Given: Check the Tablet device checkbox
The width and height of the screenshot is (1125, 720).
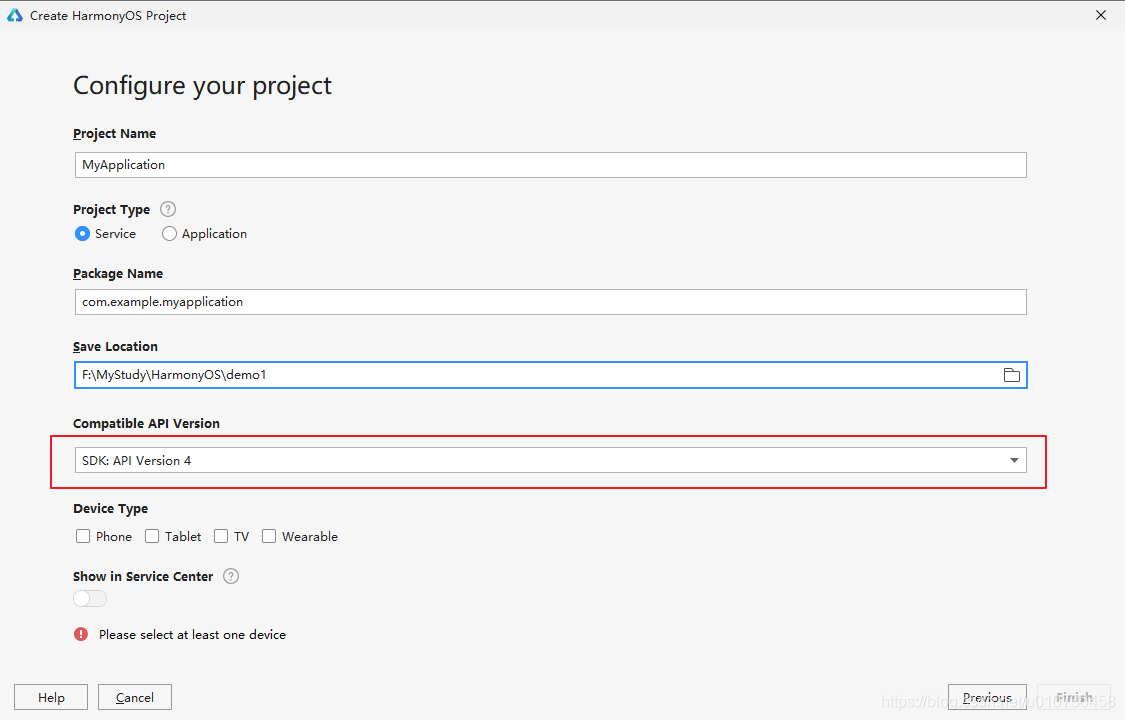Looking at the screenshot, I should [x=152, y=536].
